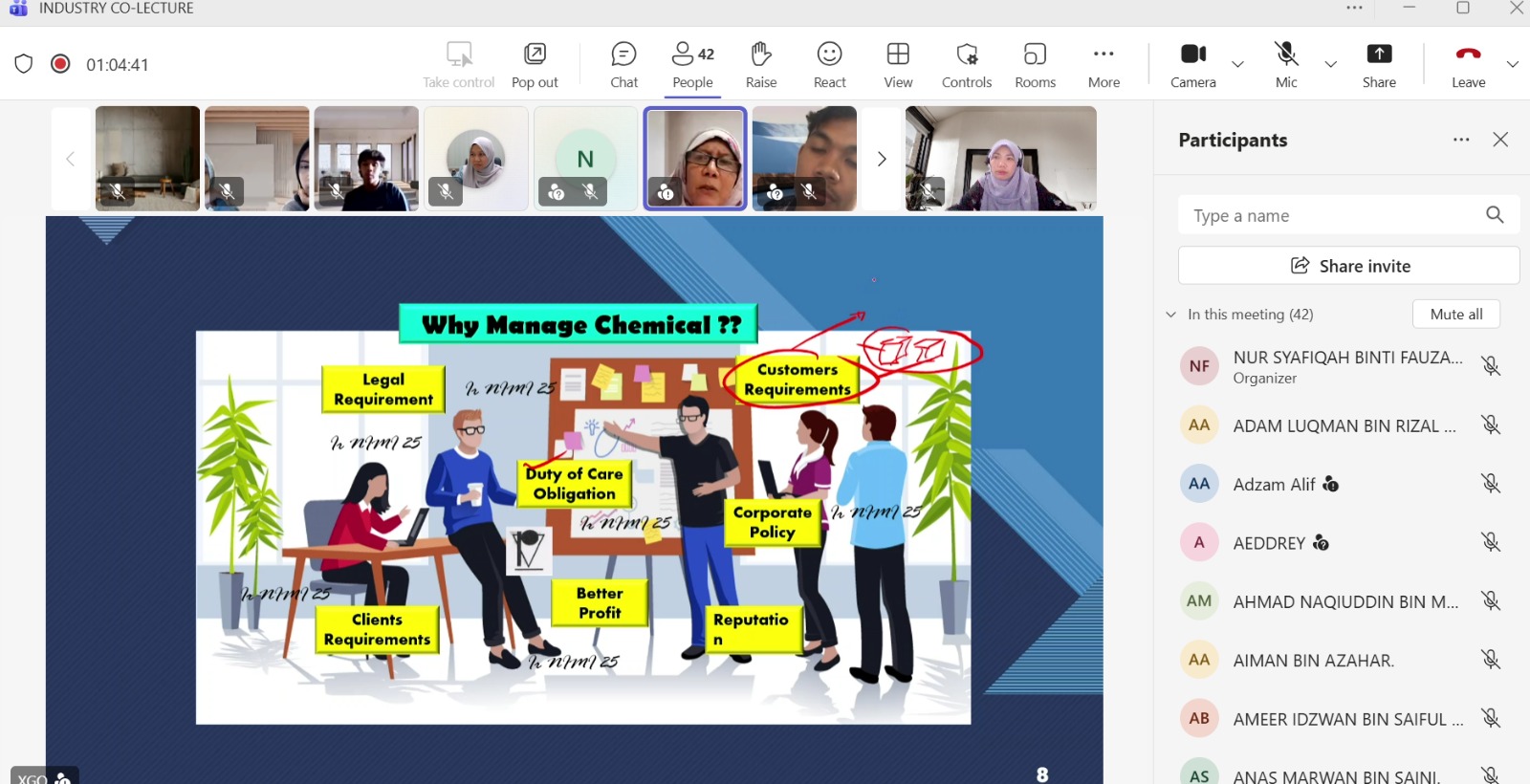Click the Raise hand icon

click(x=761, y=64)
